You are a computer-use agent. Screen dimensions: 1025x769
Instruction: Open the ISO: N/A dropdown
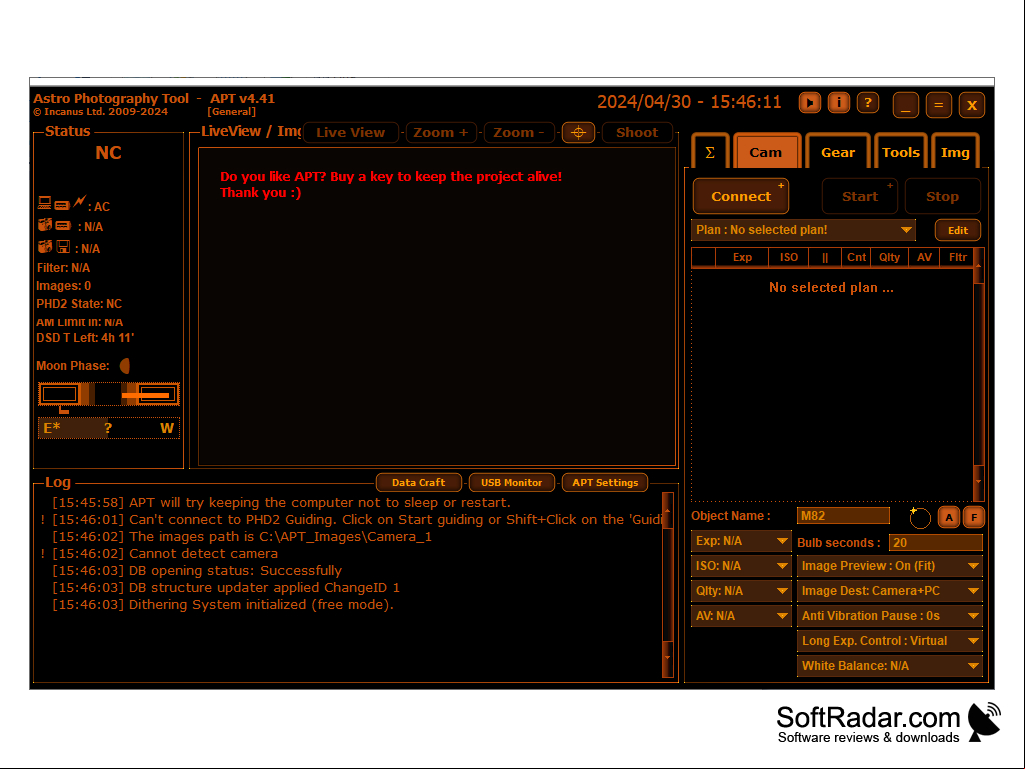coord(741,566)
